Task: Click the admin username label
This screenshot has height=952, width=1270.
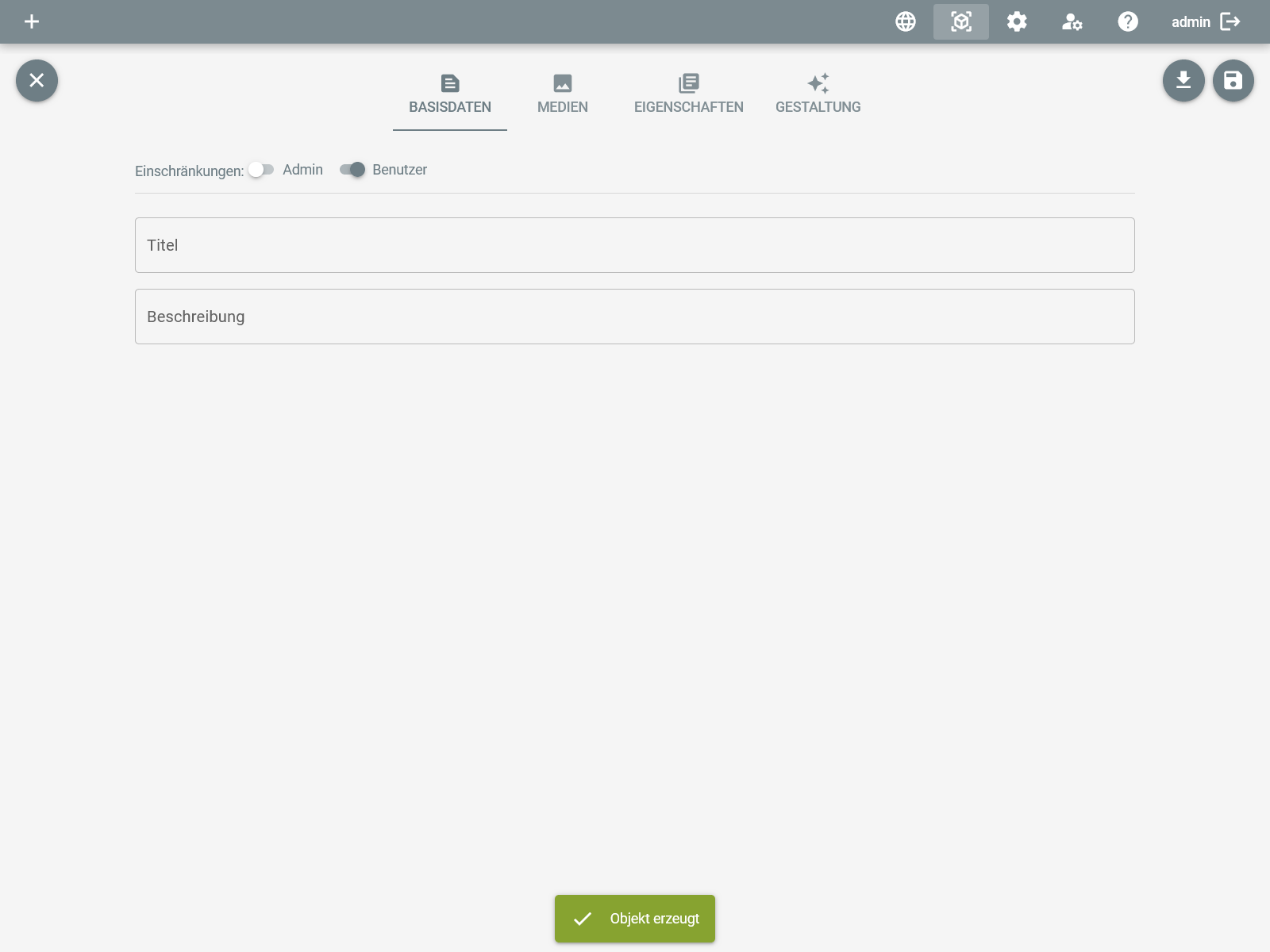Action: [x=1191, y=22]
